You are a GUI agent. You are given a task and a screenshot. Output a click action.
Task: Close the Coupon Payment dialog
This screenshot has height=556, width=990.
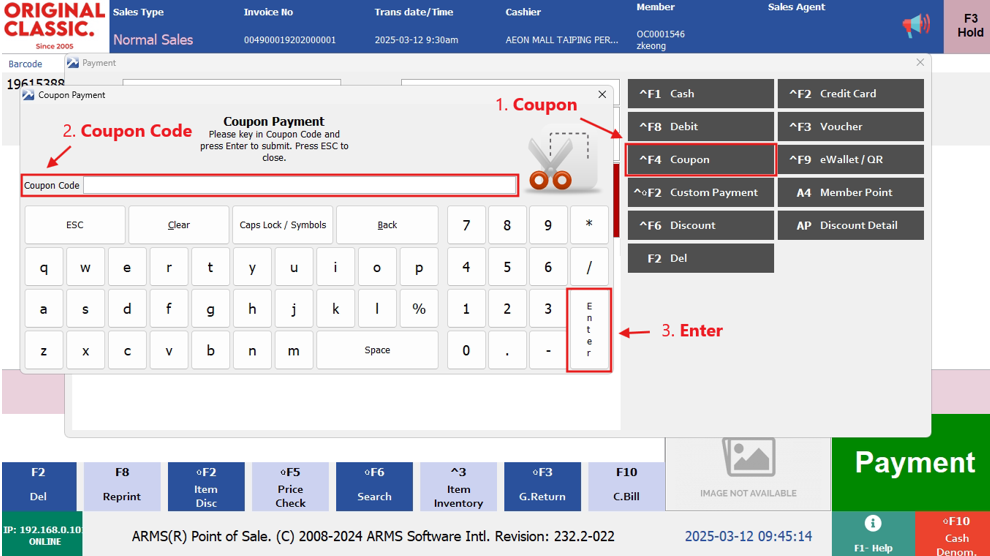(602, 95)
